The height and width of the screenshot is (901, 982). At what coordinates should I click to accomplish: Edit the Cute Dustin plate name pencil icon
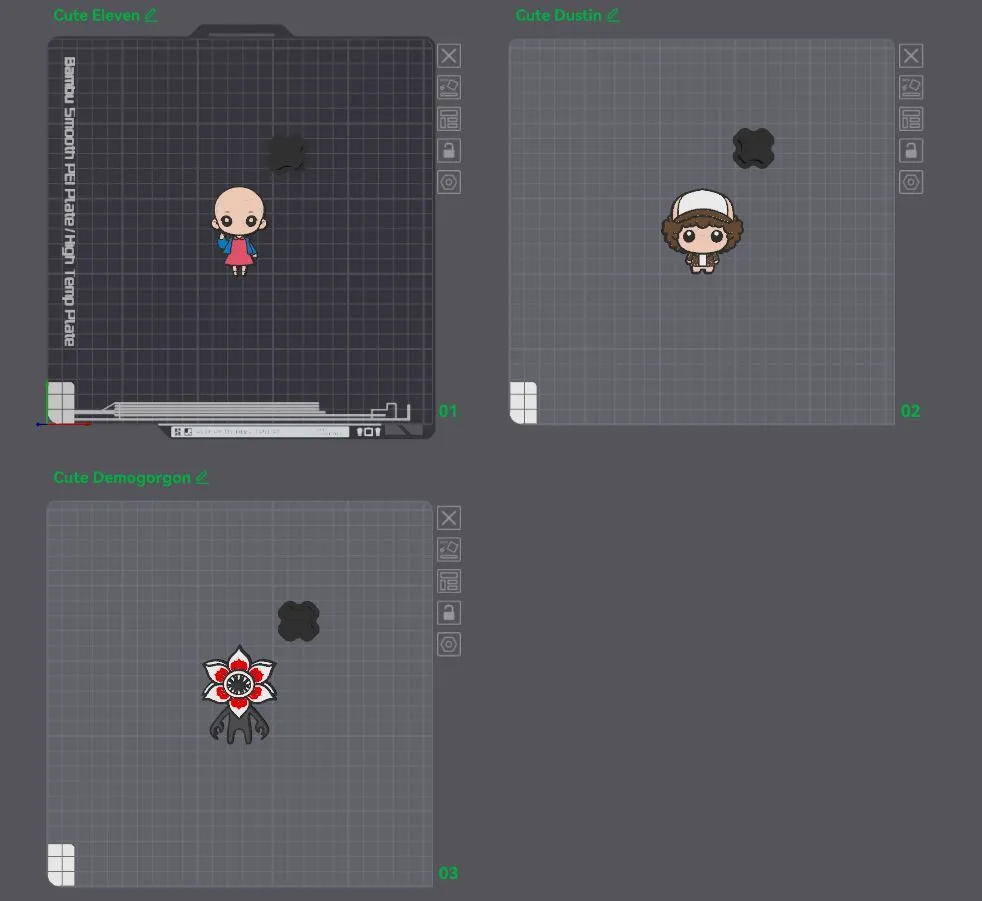coord(613,15)
